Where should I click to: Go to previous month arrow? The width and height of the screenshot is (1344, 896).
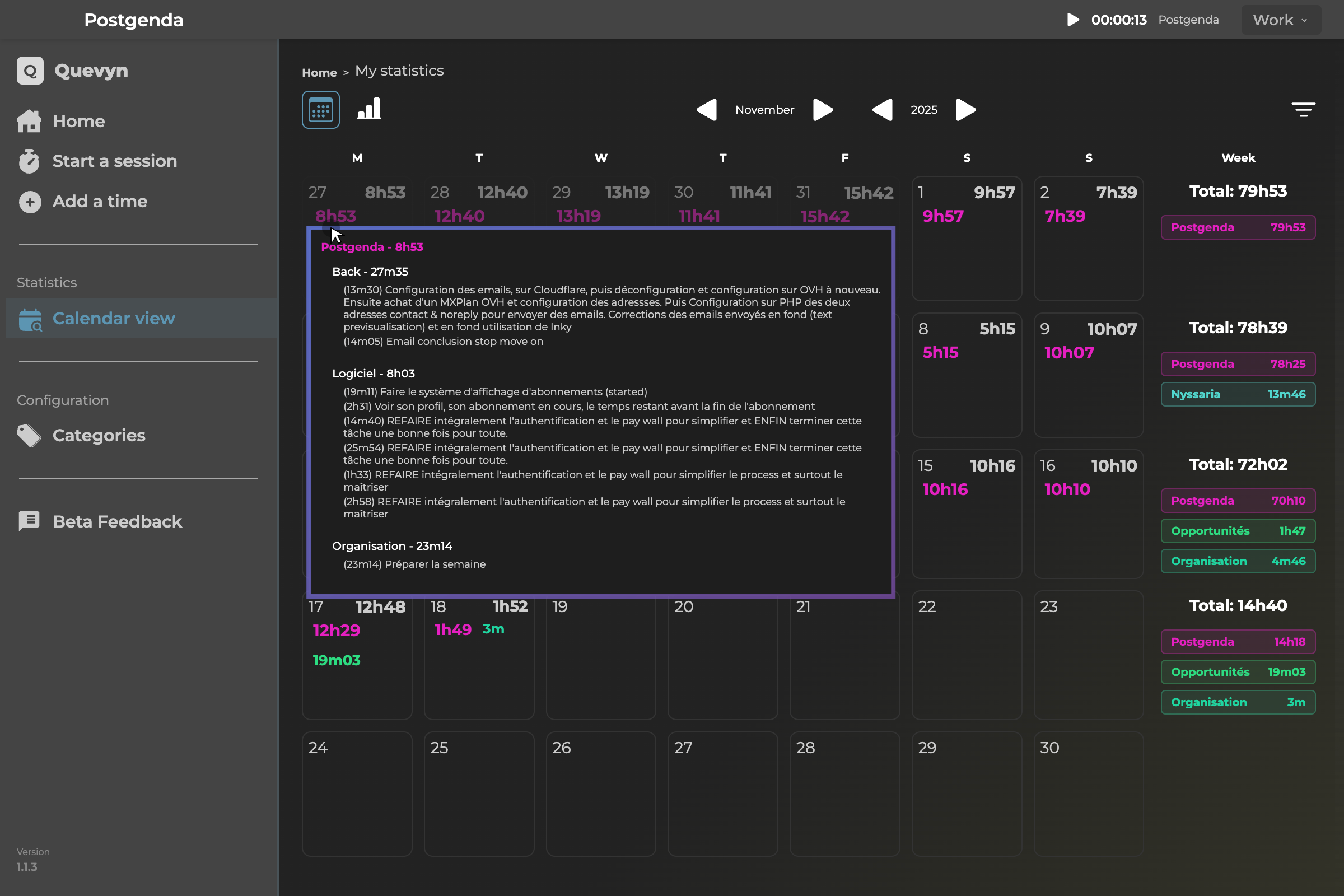pos(707,110)
